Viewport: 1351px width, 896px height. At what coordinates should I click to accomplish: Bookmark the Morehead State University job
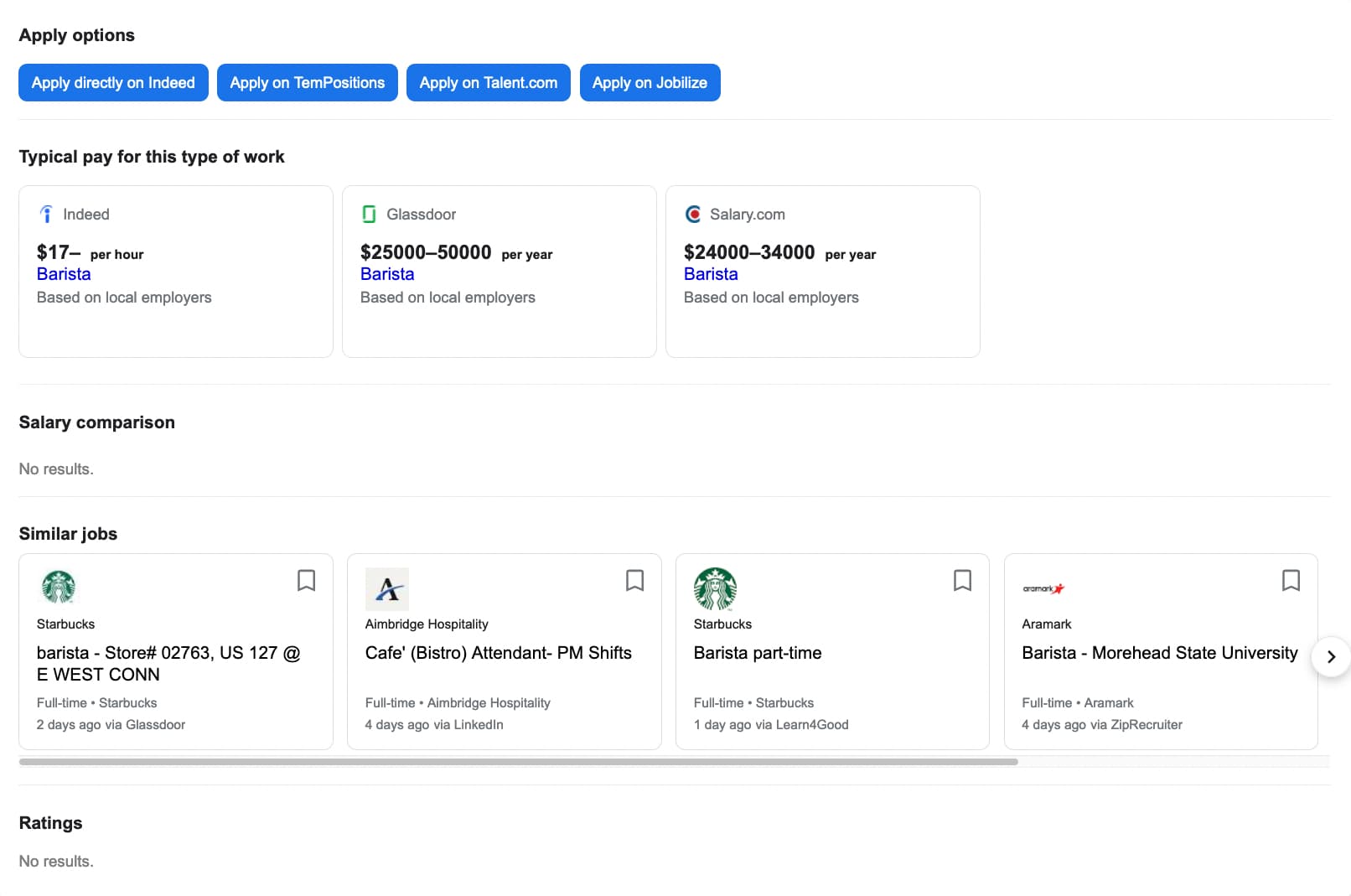pos(1291,581)
